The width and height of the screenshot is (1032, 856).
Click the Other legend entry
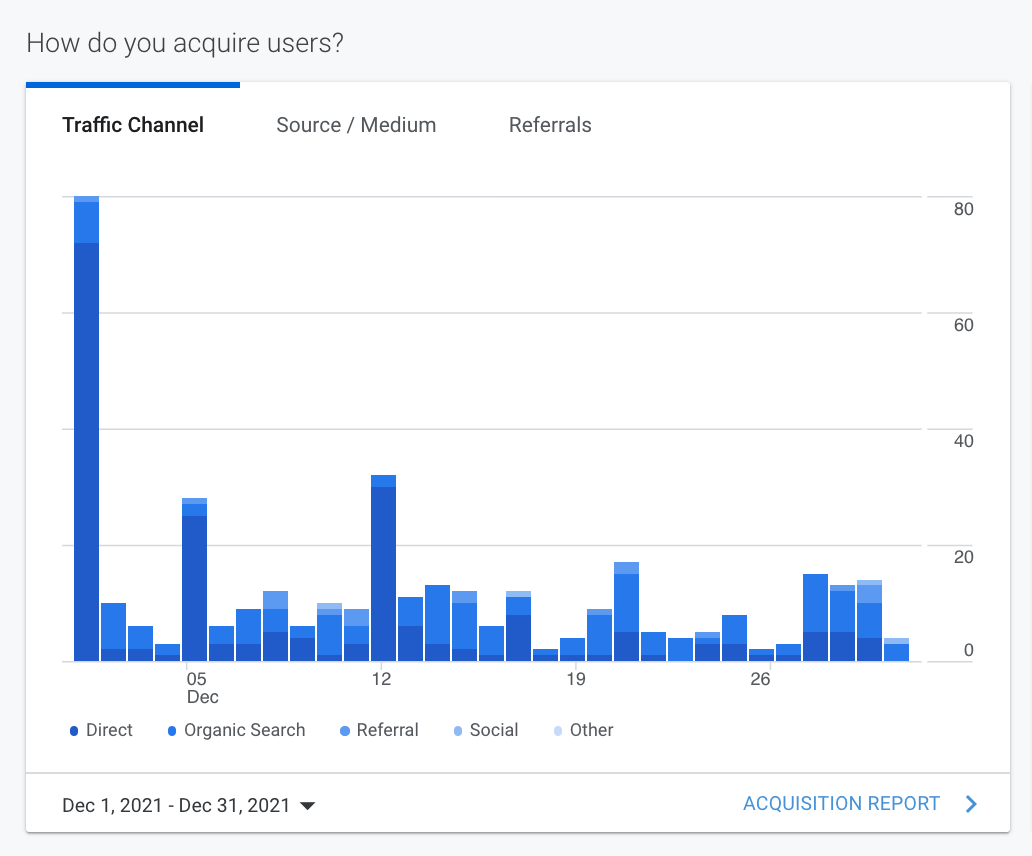tap(591, 730)
